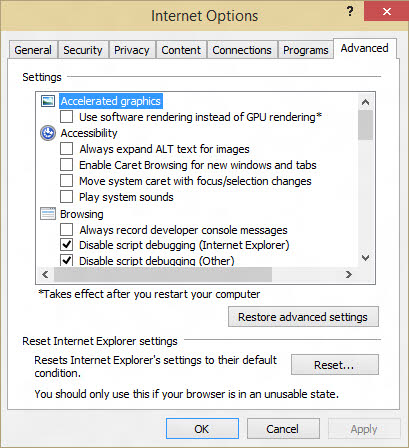Click the settings list scroll up arrow
The height and width of the screenshot is (448, 409).
365,102
